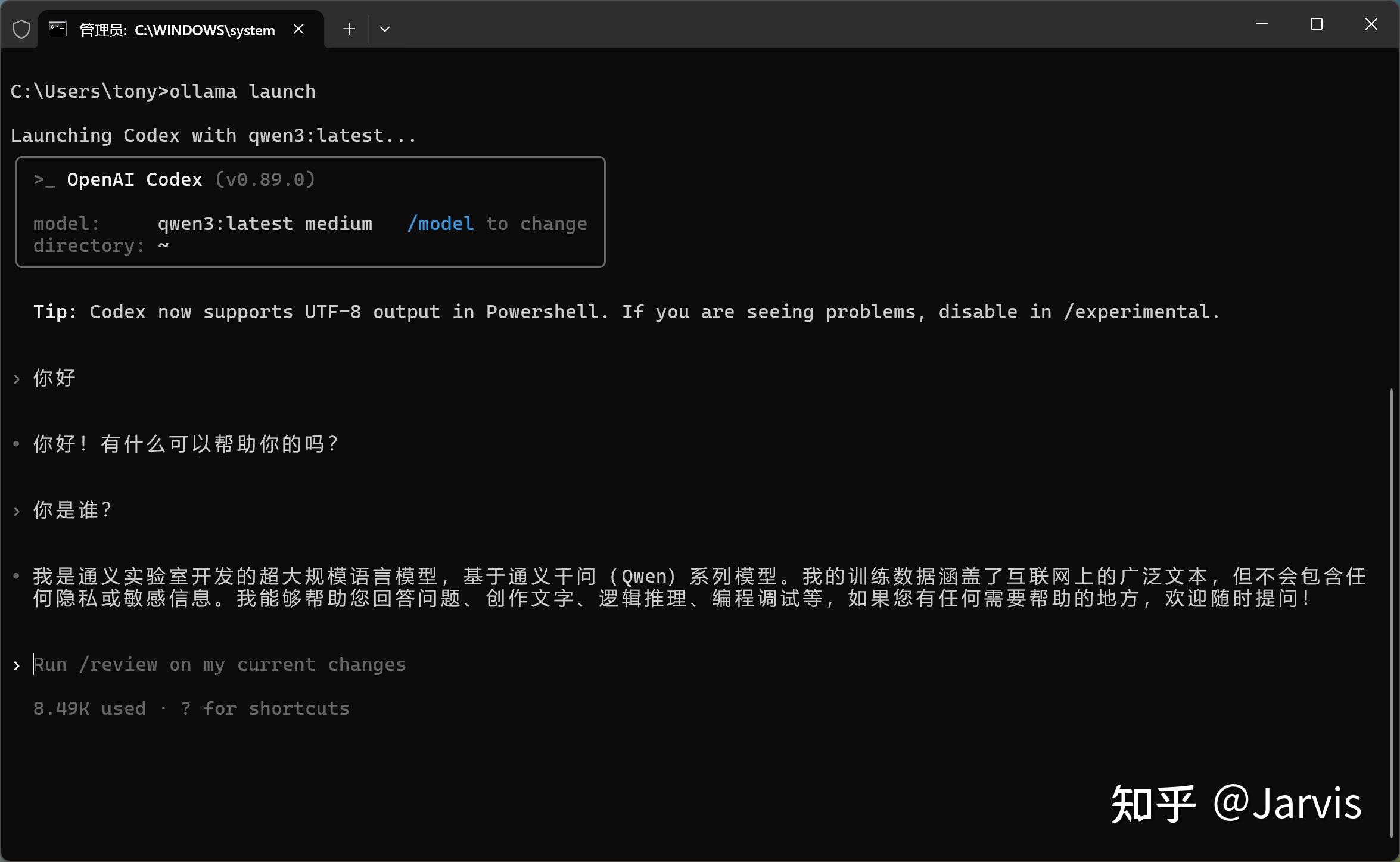The image size is (1400, 862).
Task: Click the bullet icon before the 你好 assistant reply
Action: click(x=16, y=443)
